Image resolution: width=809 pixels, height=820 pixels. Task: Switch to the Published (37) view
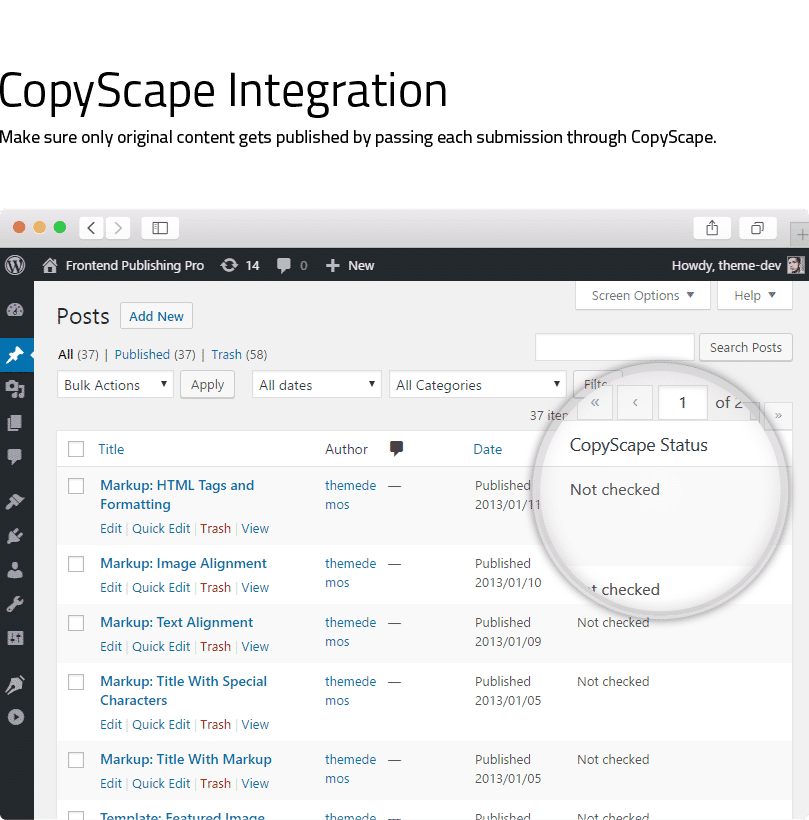point(155,355)
